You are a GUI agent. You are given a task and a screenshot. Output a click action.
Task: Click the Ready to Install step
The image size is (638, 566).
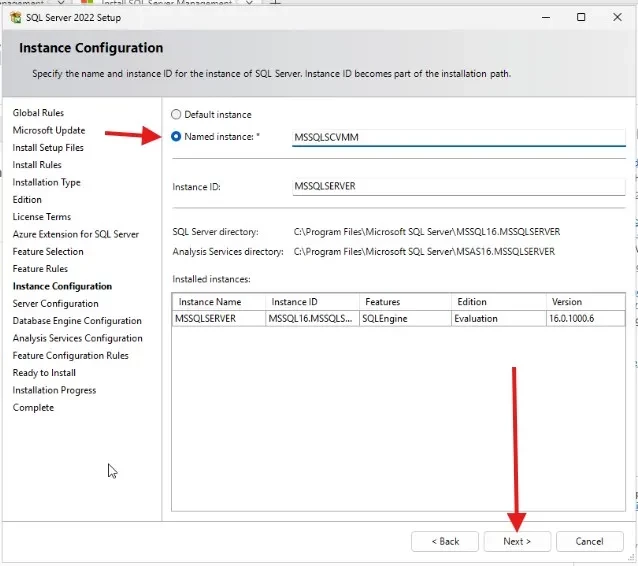point(44,373)
